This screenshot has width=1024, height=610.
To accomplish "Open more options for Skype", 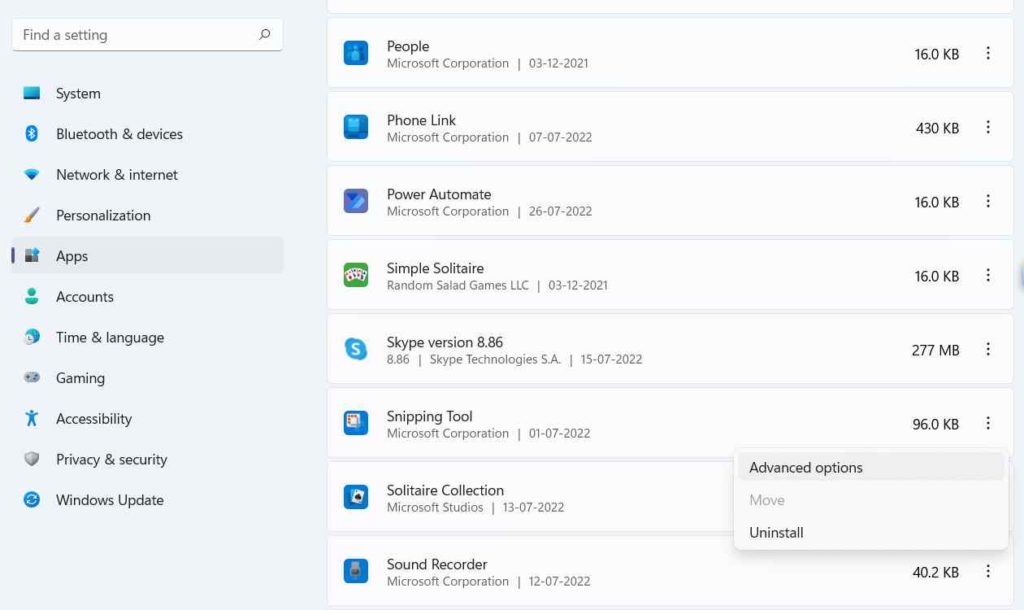I will 989,350.
